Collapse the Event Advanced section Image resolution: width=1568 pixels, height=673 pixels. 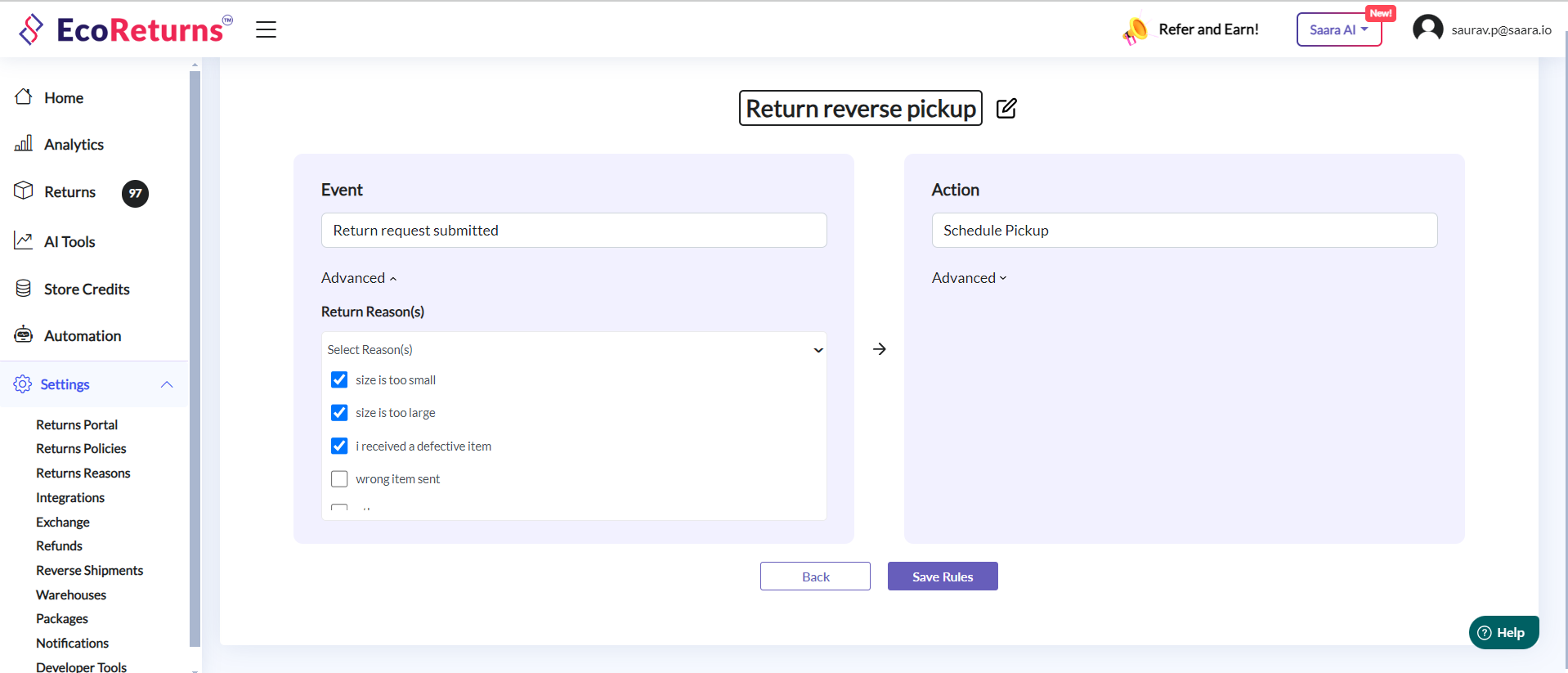[x=359, y=278]
